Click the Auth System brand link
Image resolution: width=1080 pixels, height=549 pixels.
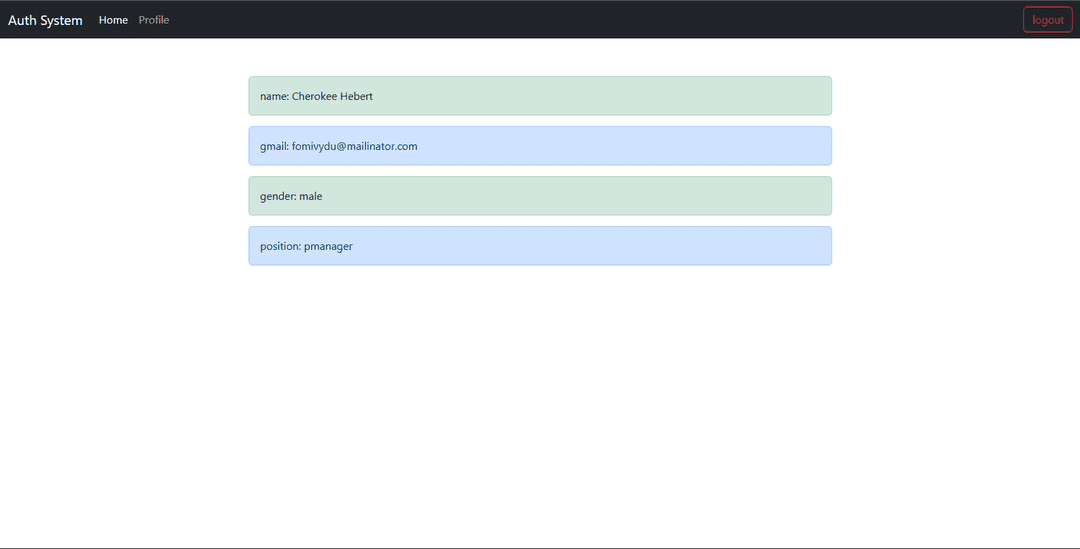[45, 20]
